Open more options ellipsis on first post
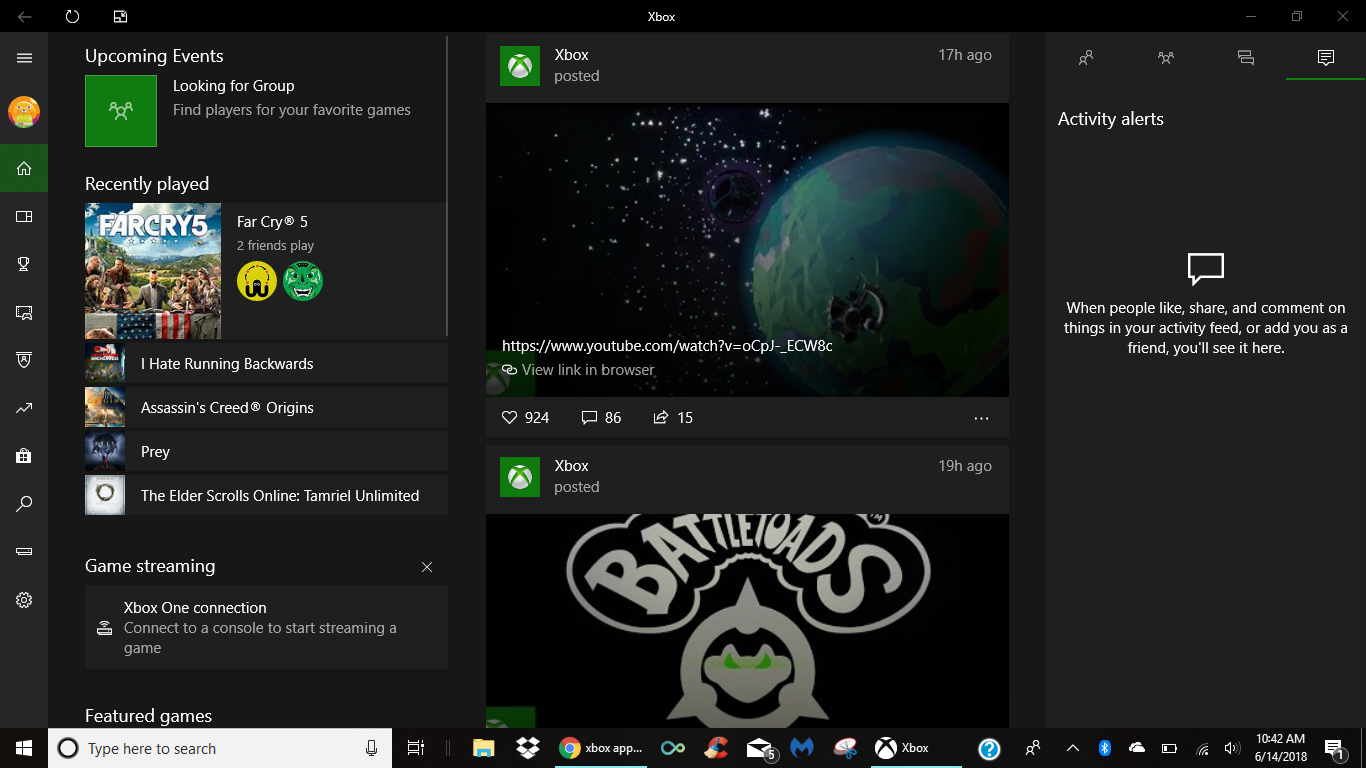This screenshot has width=1366, height=768. tap(981, 418)
